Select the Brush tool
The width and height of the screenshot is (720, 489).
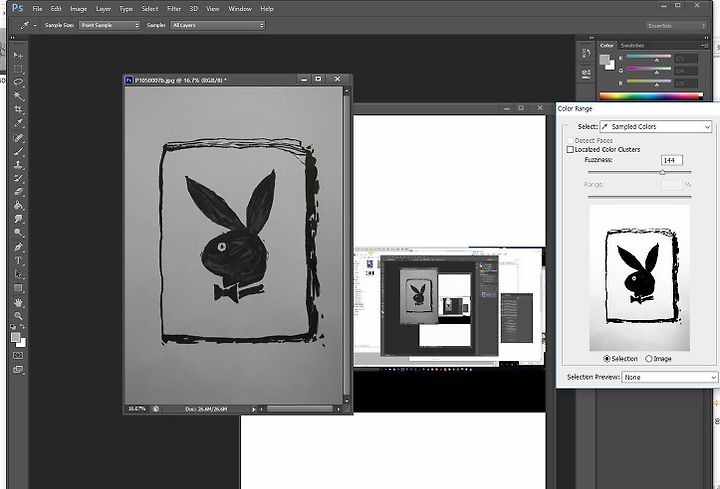(18, 151)
